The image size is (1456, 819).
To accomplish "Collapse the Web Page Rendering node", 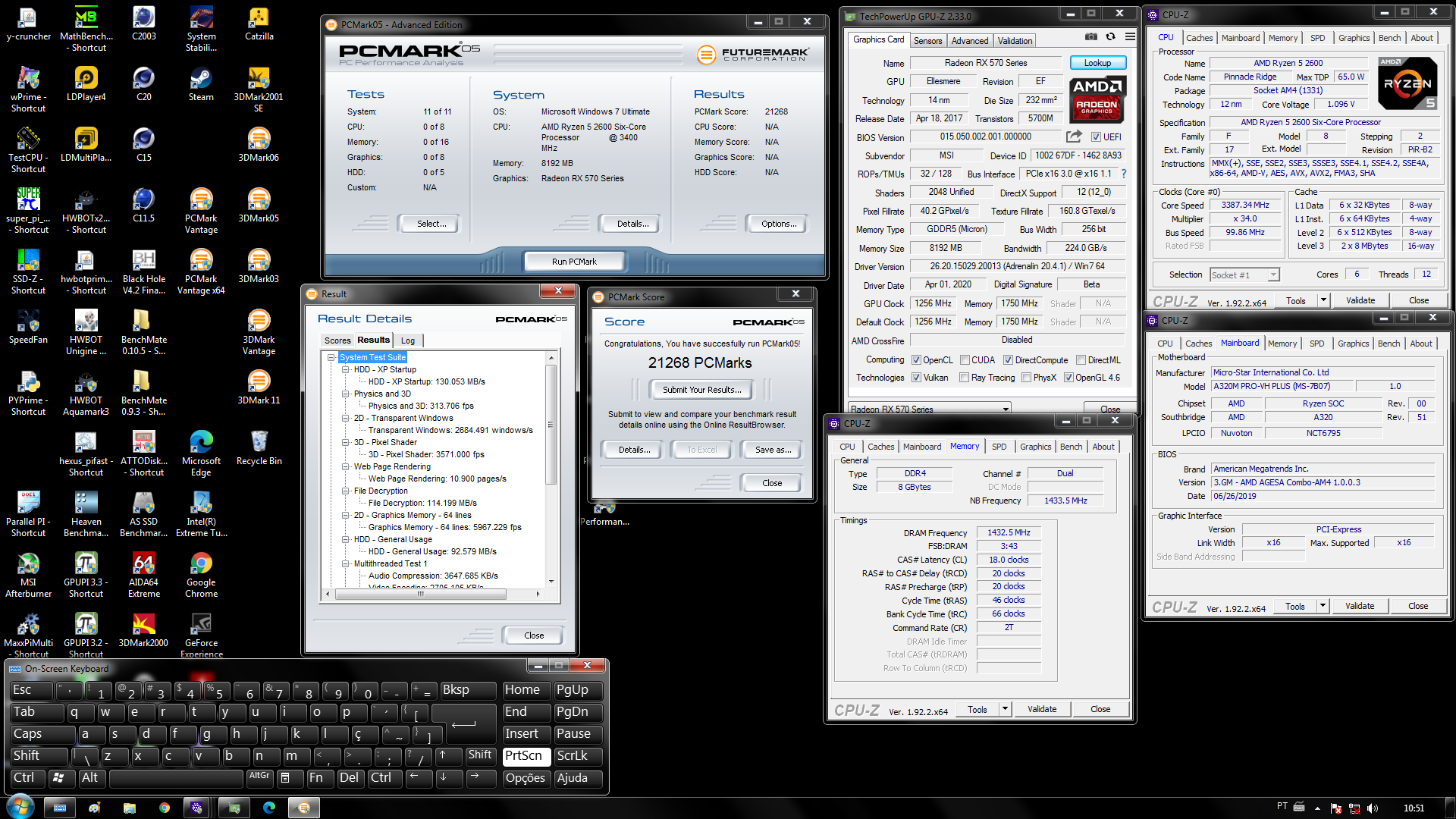I will pyautogui.click(x=346, y=466).
